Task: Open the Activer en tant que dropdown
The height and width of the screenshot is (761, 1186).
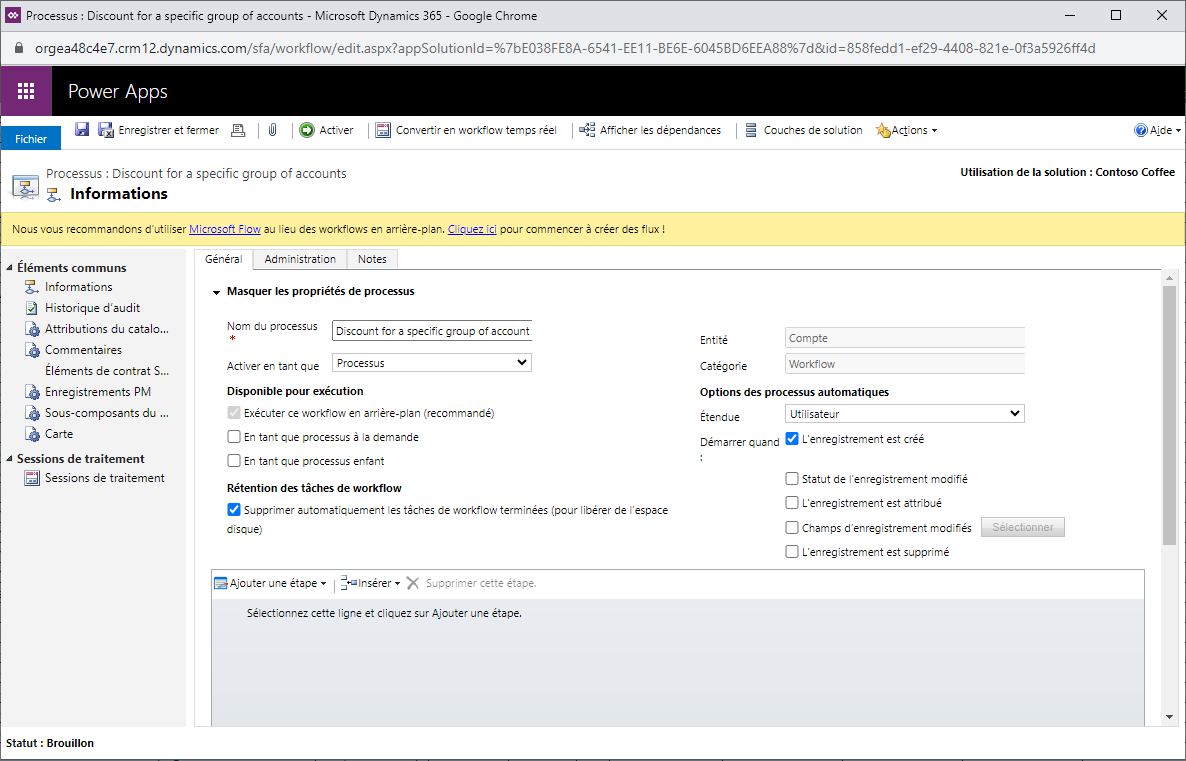Action: tap(430, 361)
